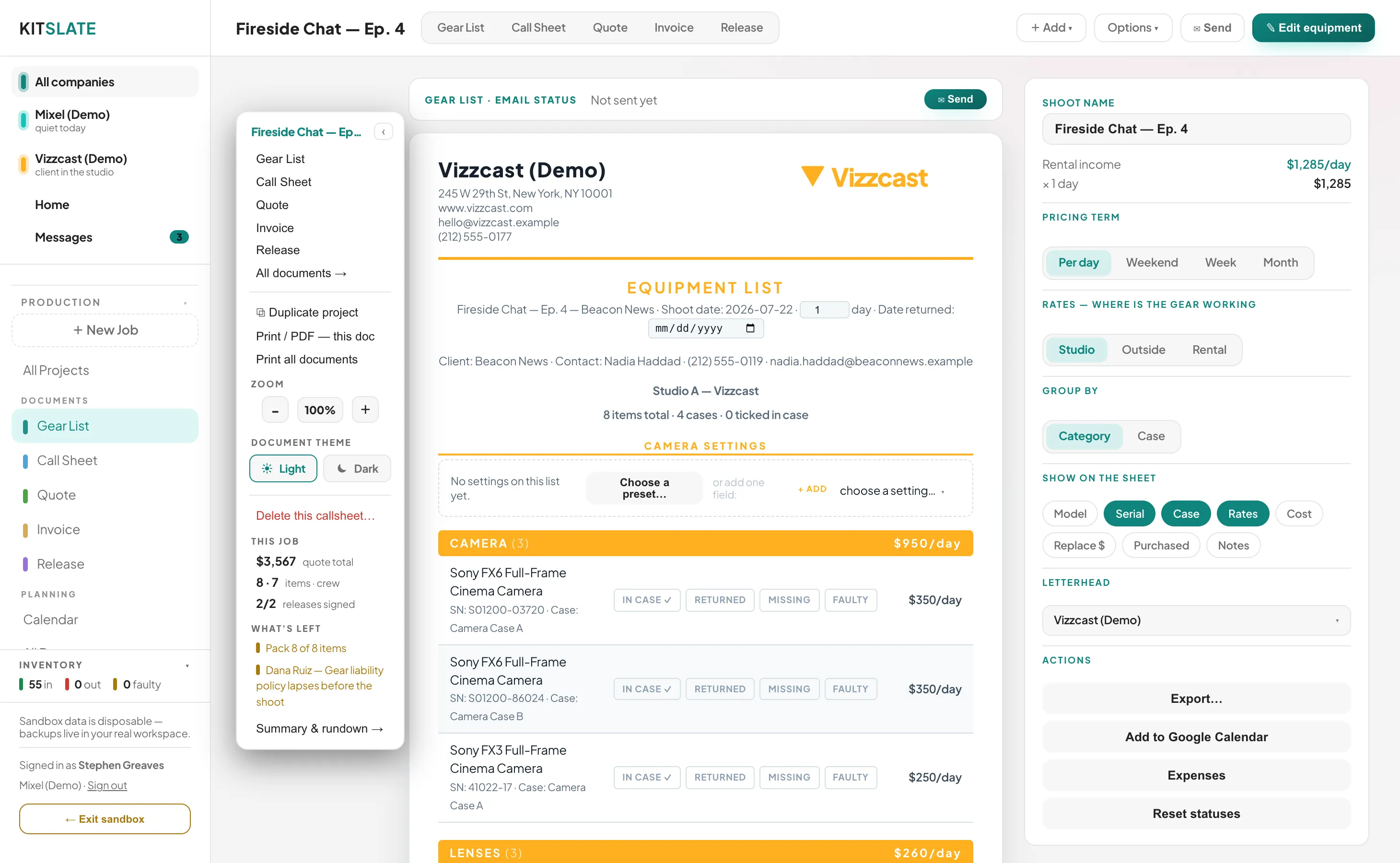Mark first Sony FX6 S01200-03720 as In Case
This screenshot has width=1400, height=863.
pyautogui.click(x=647, y=600)
